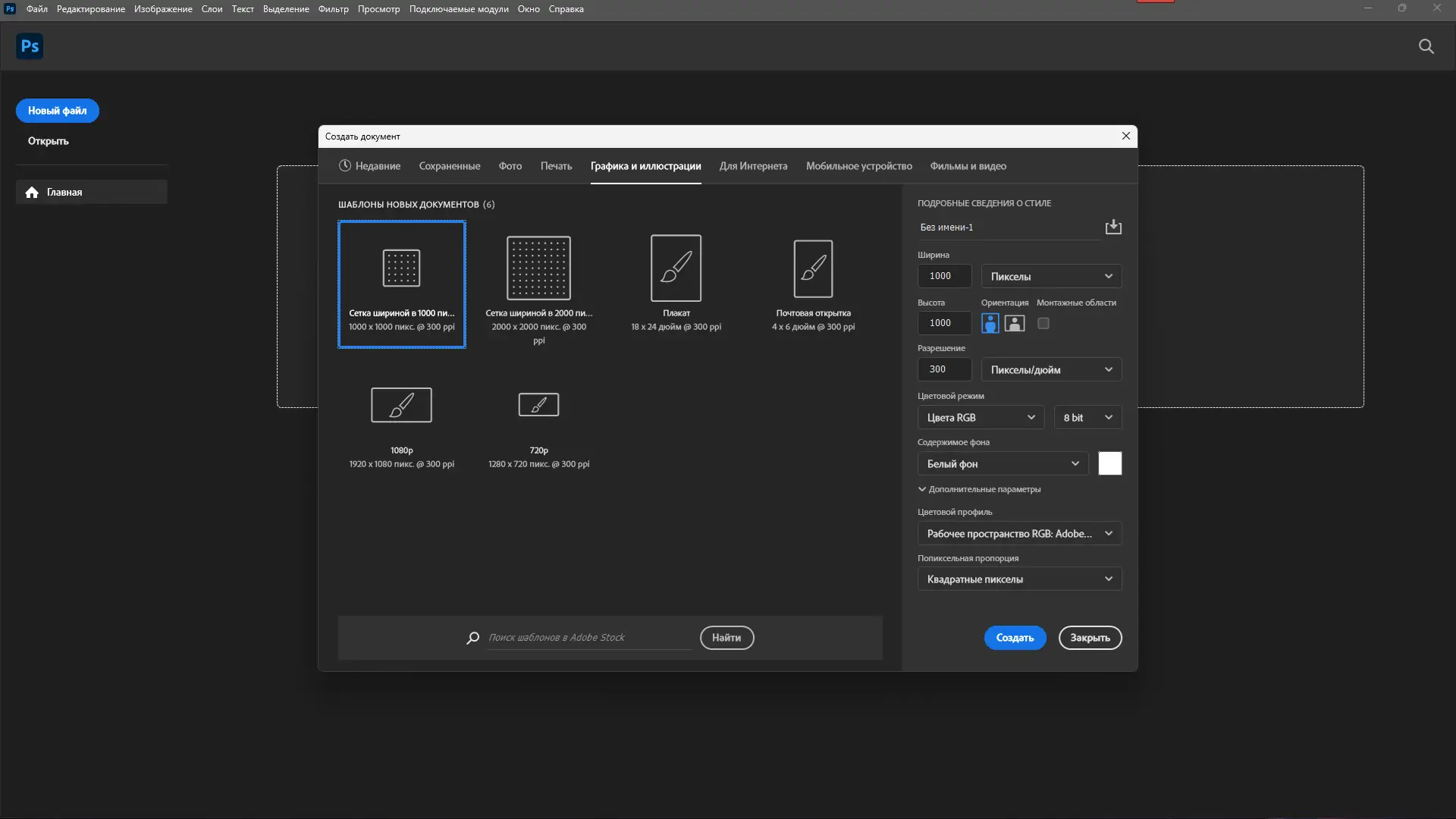Open the Цвета RGB color mode dropdown
The image size is (1456, 819).
click(x=981, y=418)
